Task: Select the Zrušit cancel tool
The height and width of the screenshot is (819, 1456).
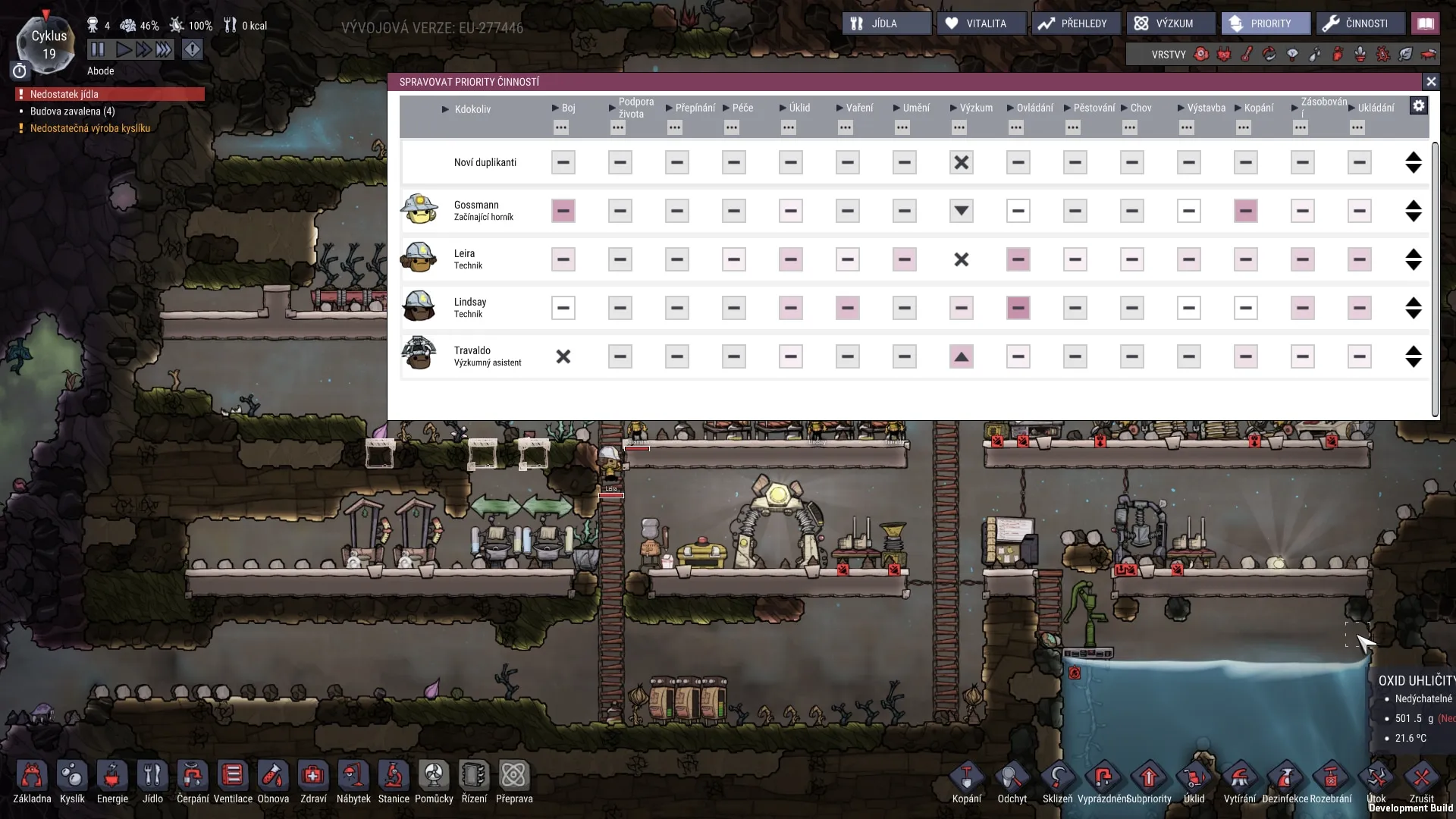Action: click(1422, 782)
